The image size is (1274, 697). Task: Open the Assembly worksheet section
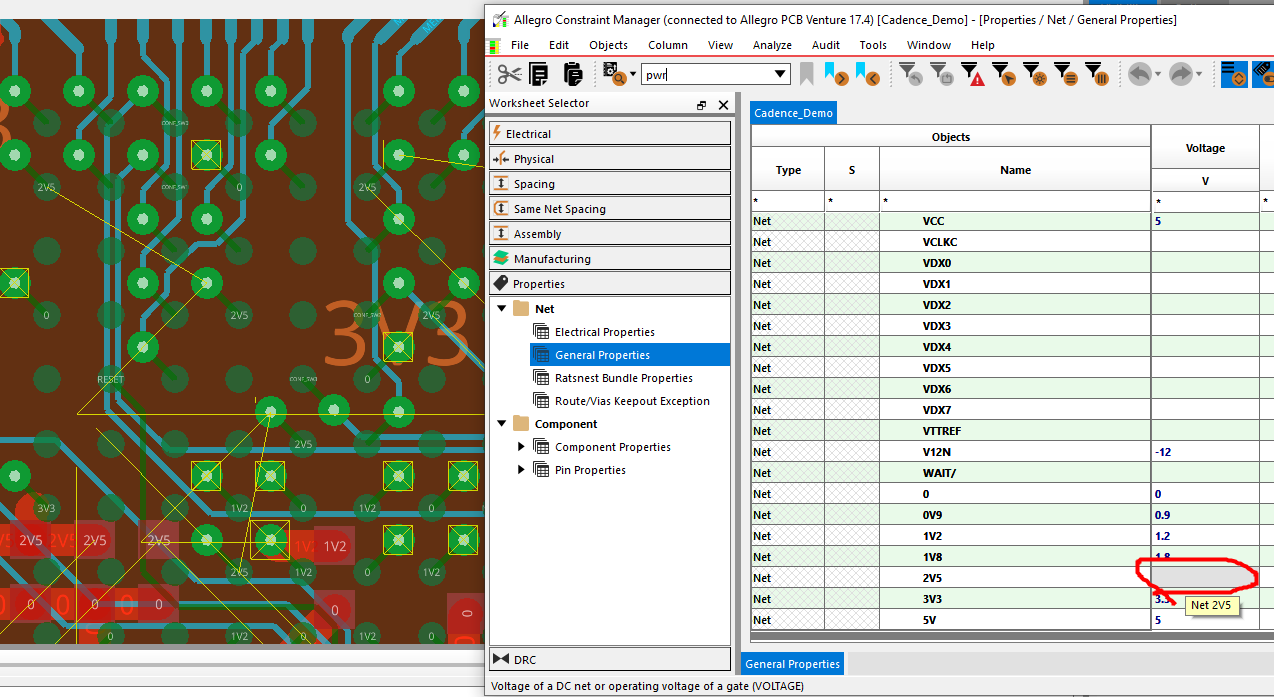tap(610, 233)
